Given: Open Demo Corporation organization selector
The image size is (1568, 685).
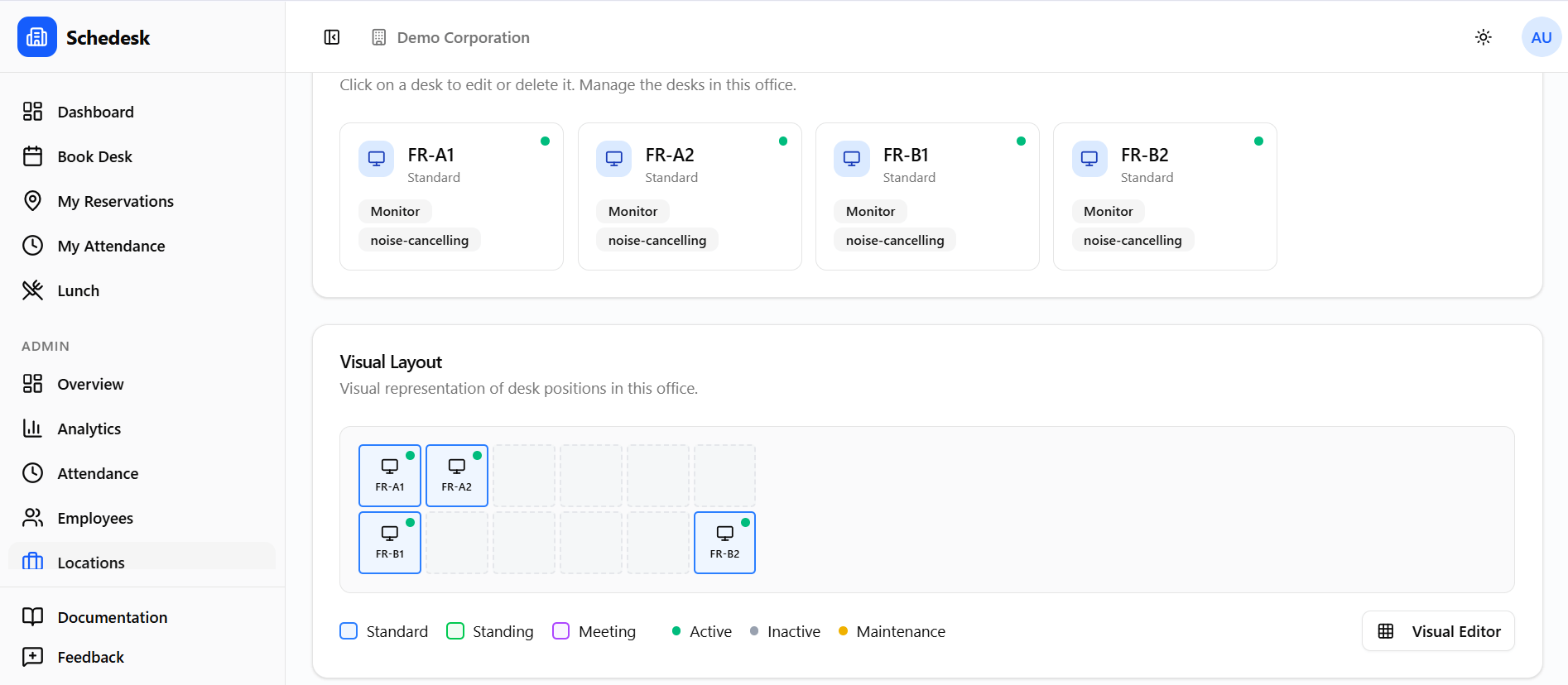Looking at the screenshot, I should (x=451, y=37).
